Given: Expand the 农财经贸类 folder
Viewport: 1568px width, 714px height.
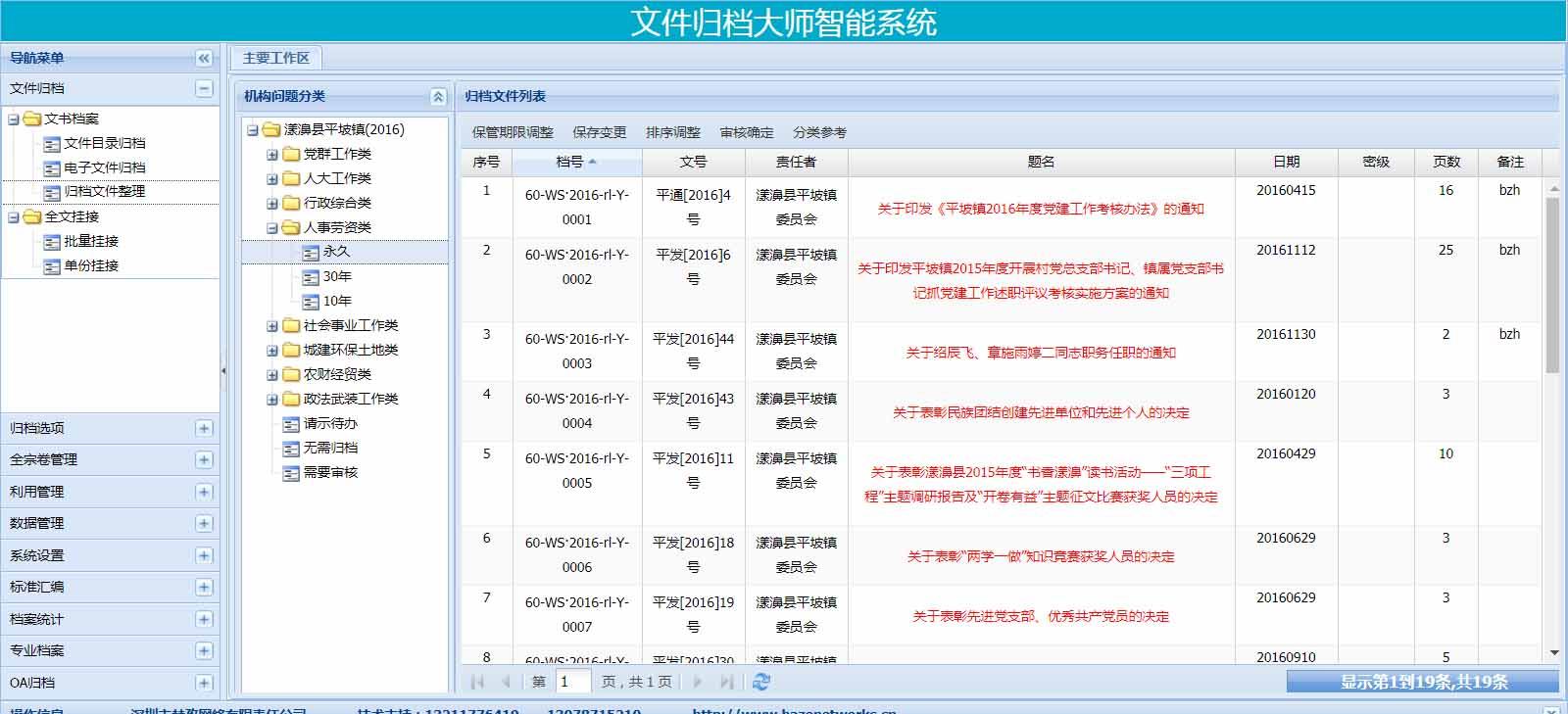Looking at the screenshot, I should [x=272, y=374].
